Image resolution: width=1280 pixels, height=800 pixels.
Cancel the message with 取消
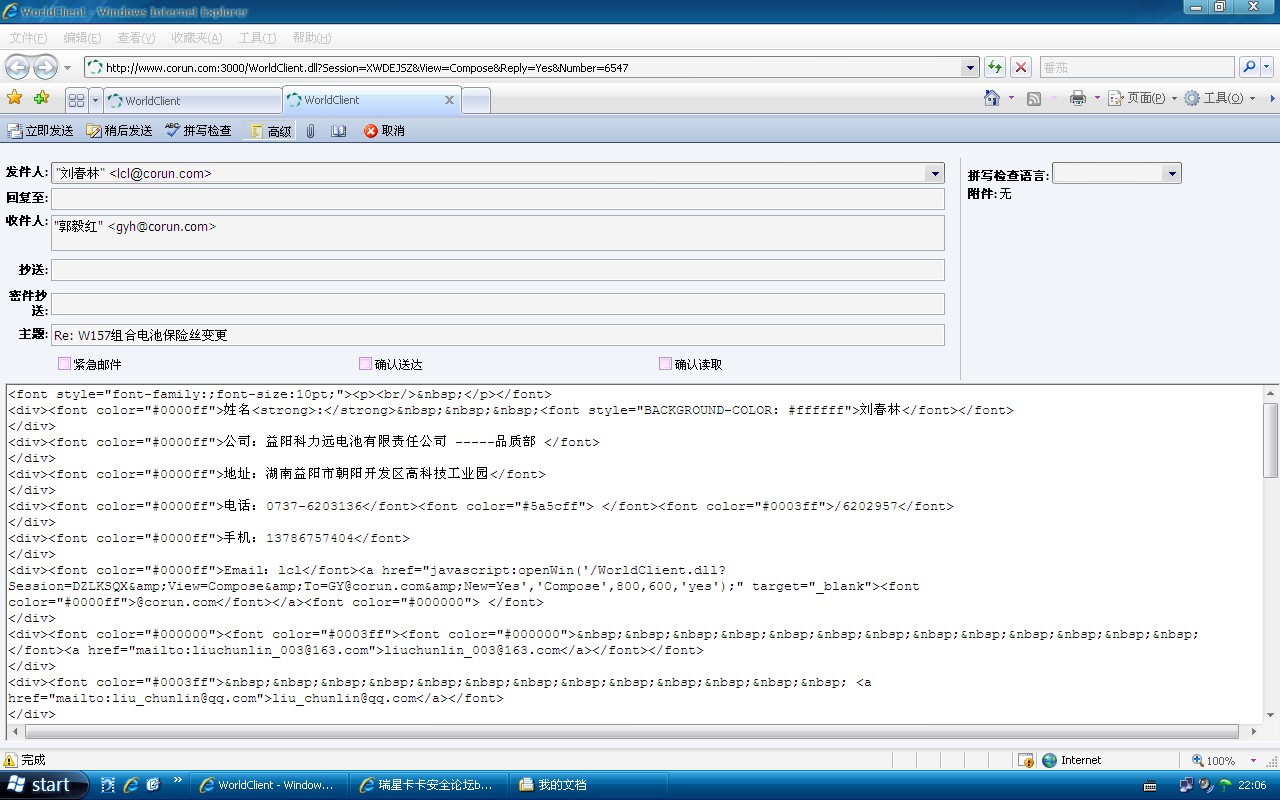[x=384, y=131]
